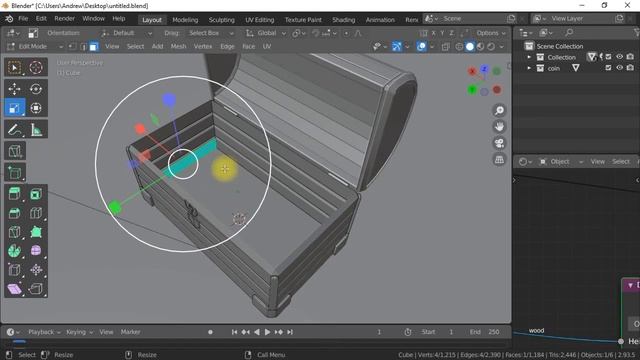Expand the coin collection tree item
Image resolution: width=640 pixels, height=360 pixels.
[529, 68]
